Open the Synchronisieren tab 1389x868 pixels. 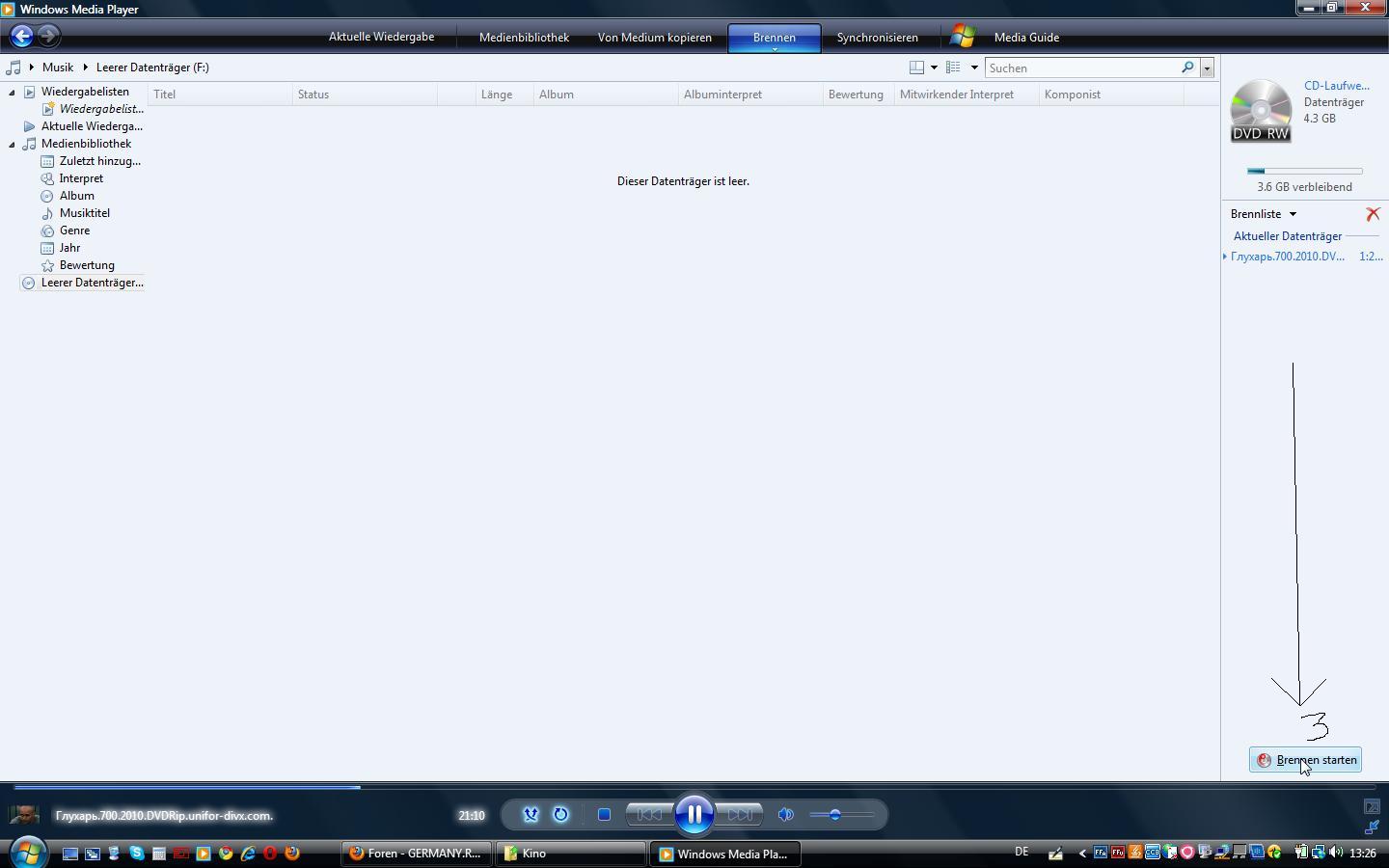click(877, 38)
